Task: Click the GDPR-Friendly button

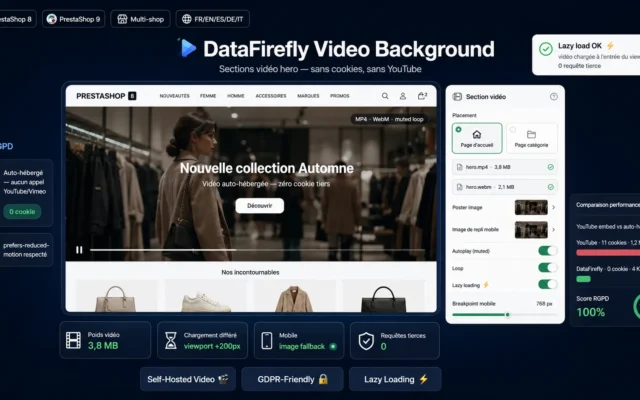Action: 293,379
